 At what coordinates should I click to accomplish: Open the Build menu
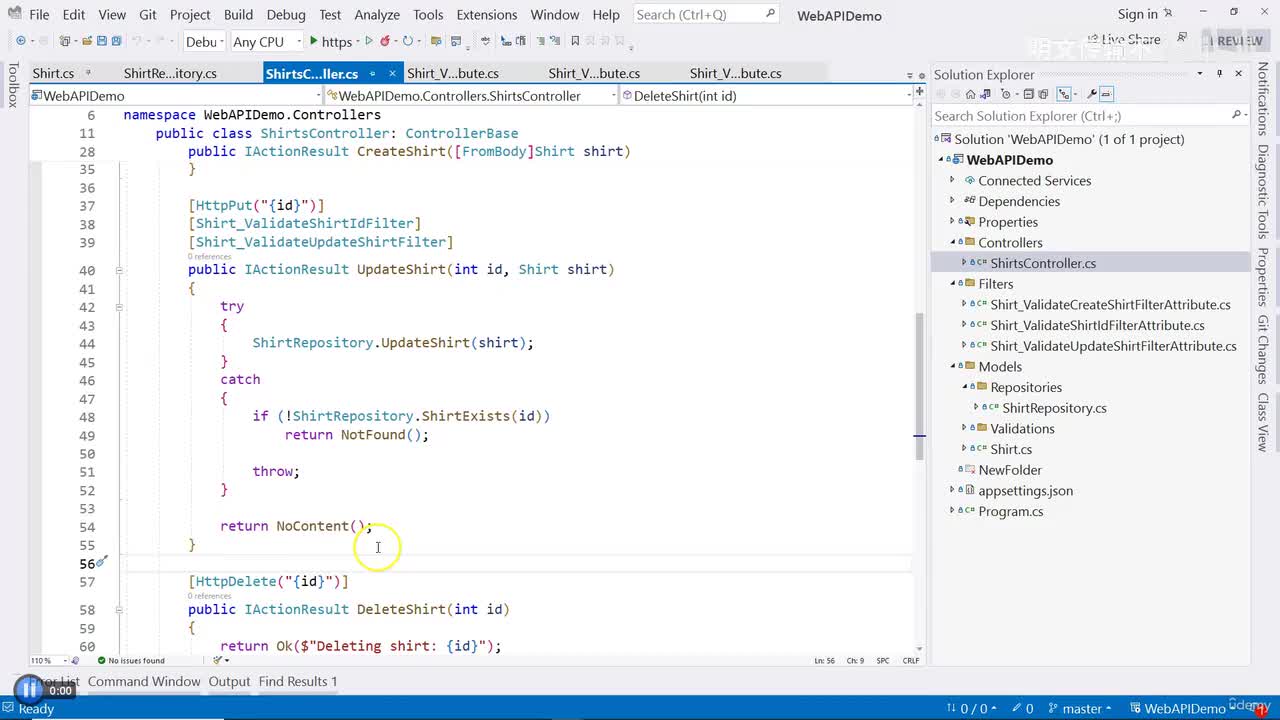pos(238,14)
